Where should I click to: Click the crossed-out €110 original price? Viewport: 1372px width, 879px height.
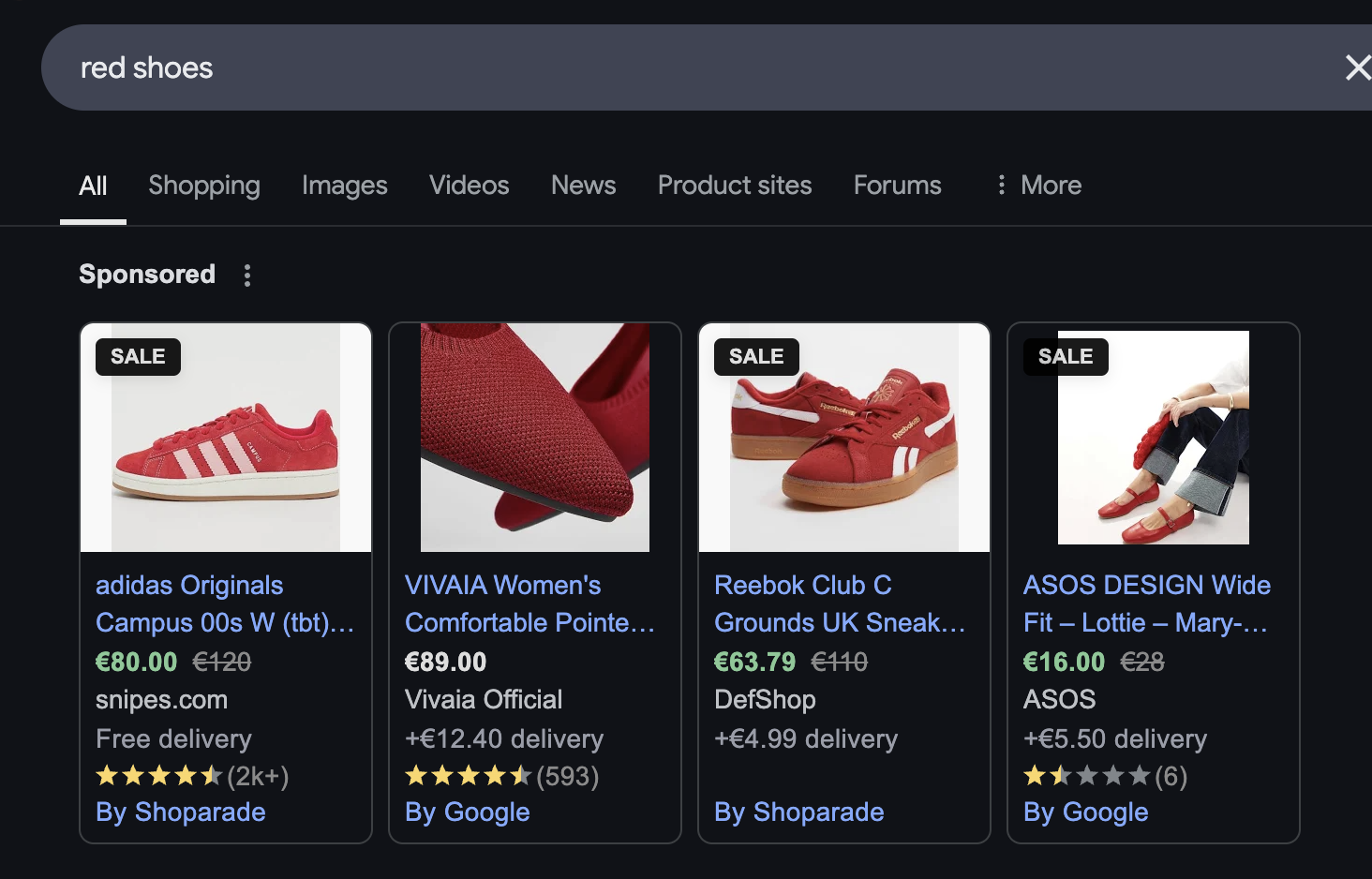pos(840,662)
